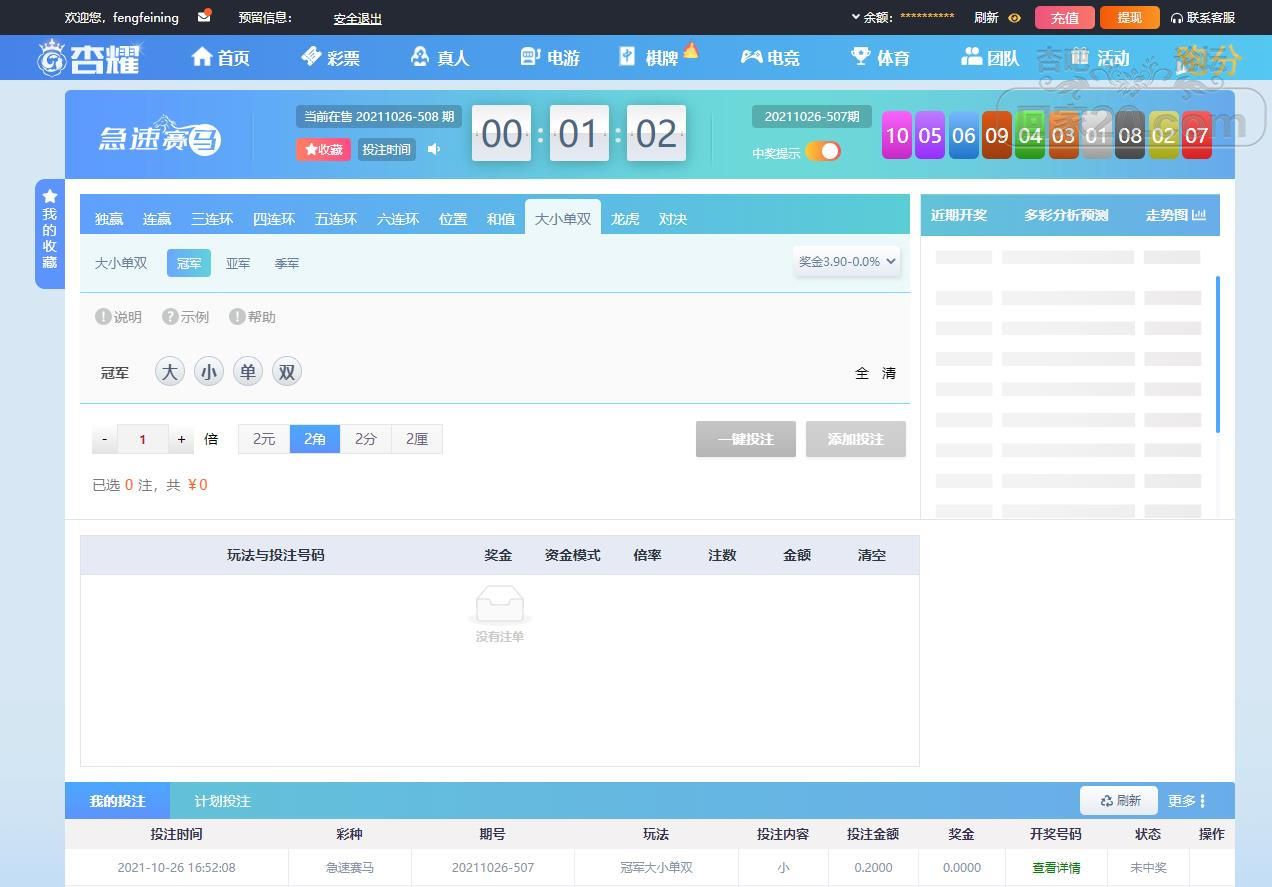Toggle the 中奖提示 win alert switch

[x=822, y=152]
